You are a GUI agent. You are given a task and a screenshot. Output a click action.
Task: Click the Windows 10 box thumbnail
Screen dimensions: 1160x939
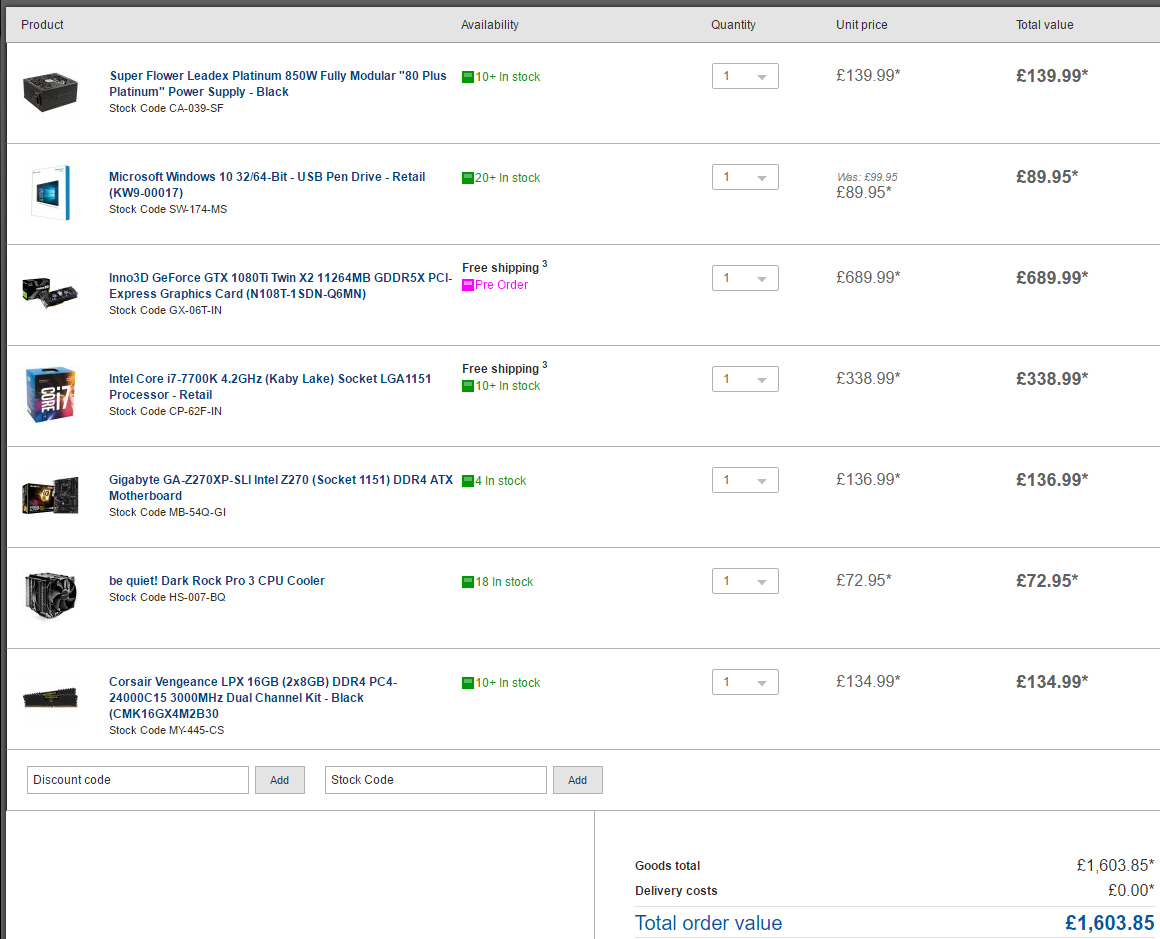click(x=50, y=192)
